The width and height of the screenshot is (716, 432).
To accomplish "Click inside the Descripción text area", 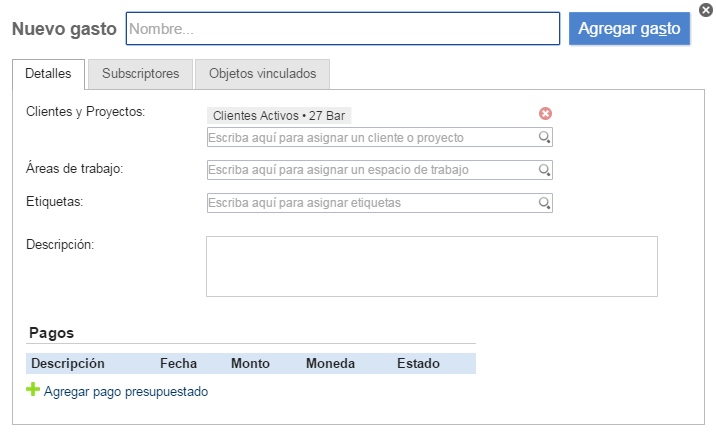I will [431, 266].
